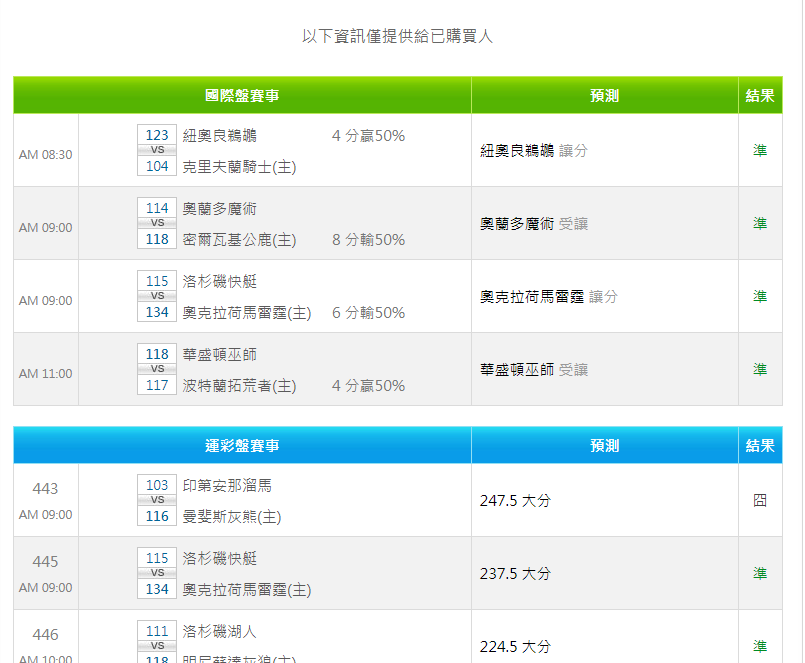Click the "運彩盤賽事" table header

[x=242, y=445]
